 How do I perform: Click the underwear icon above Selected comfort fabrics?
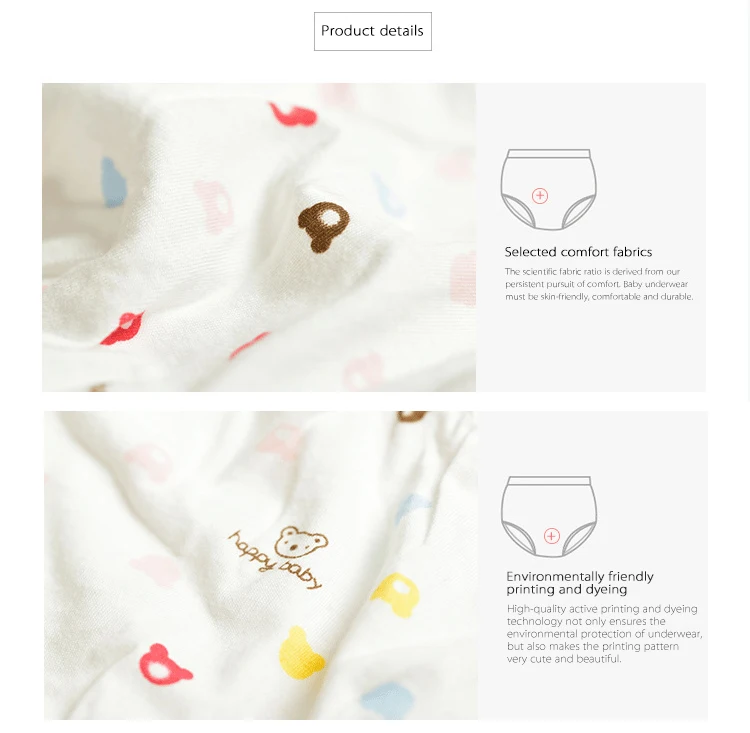point(549,189)
